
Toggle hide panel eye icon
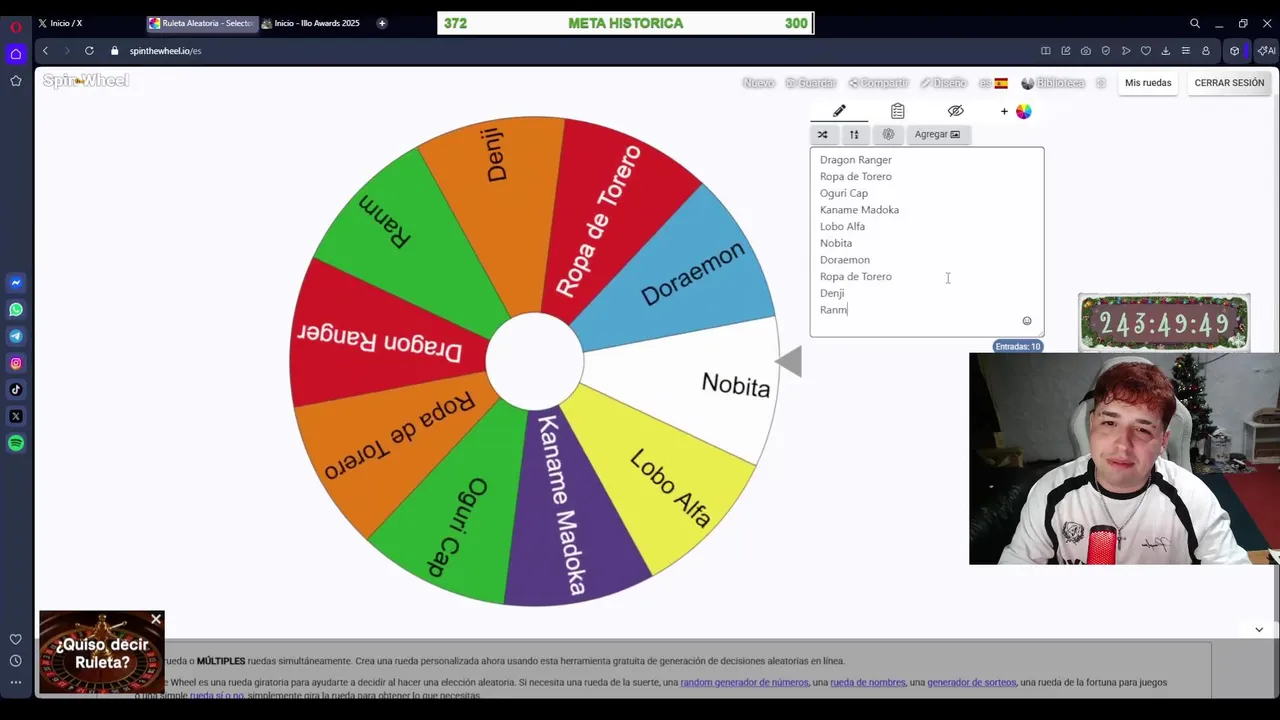tap(956, 111)
